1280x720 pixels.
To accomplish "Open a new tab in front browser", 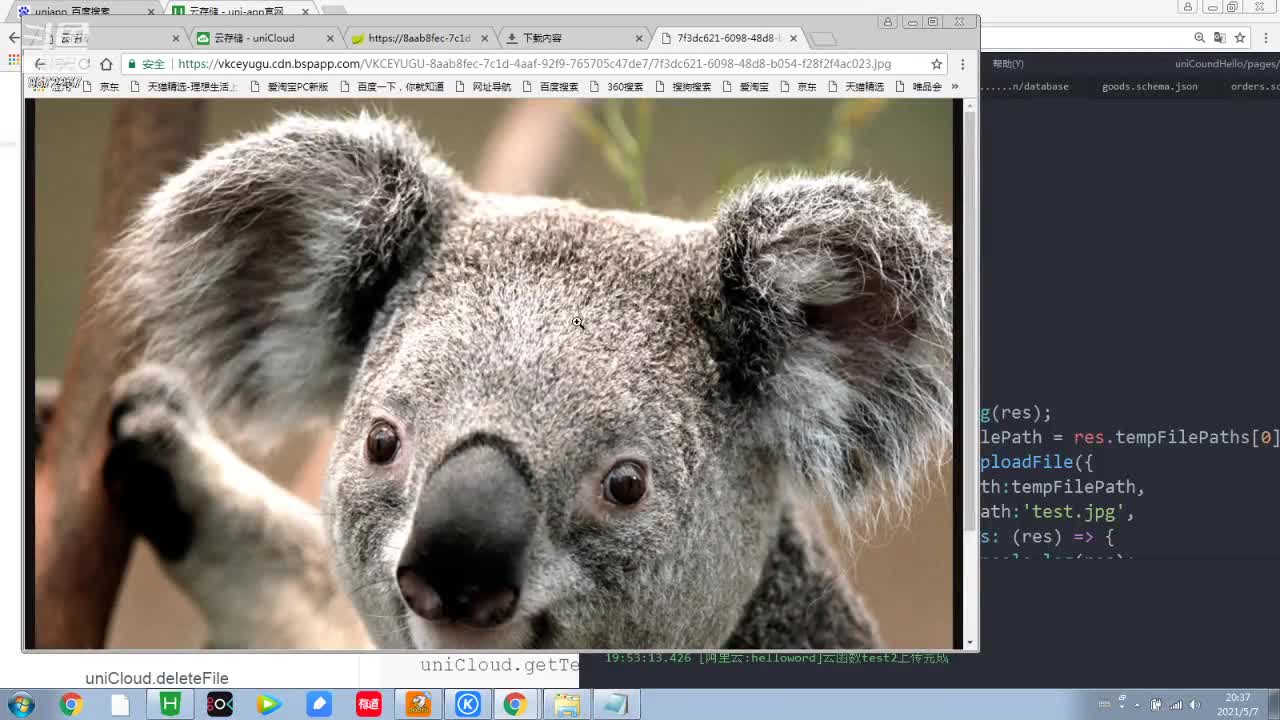I will click(x=822, y=39).
